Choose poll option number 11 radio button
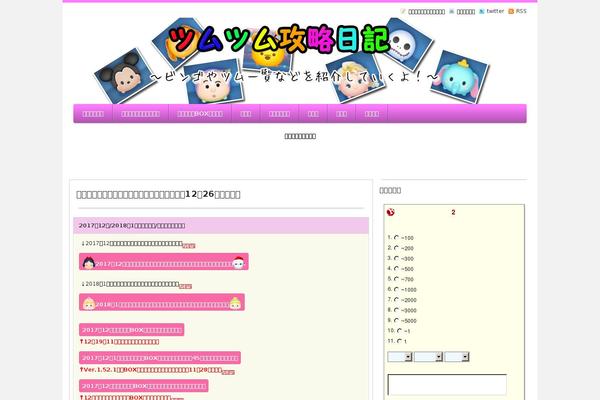600x400 pixels. (399, 341)
